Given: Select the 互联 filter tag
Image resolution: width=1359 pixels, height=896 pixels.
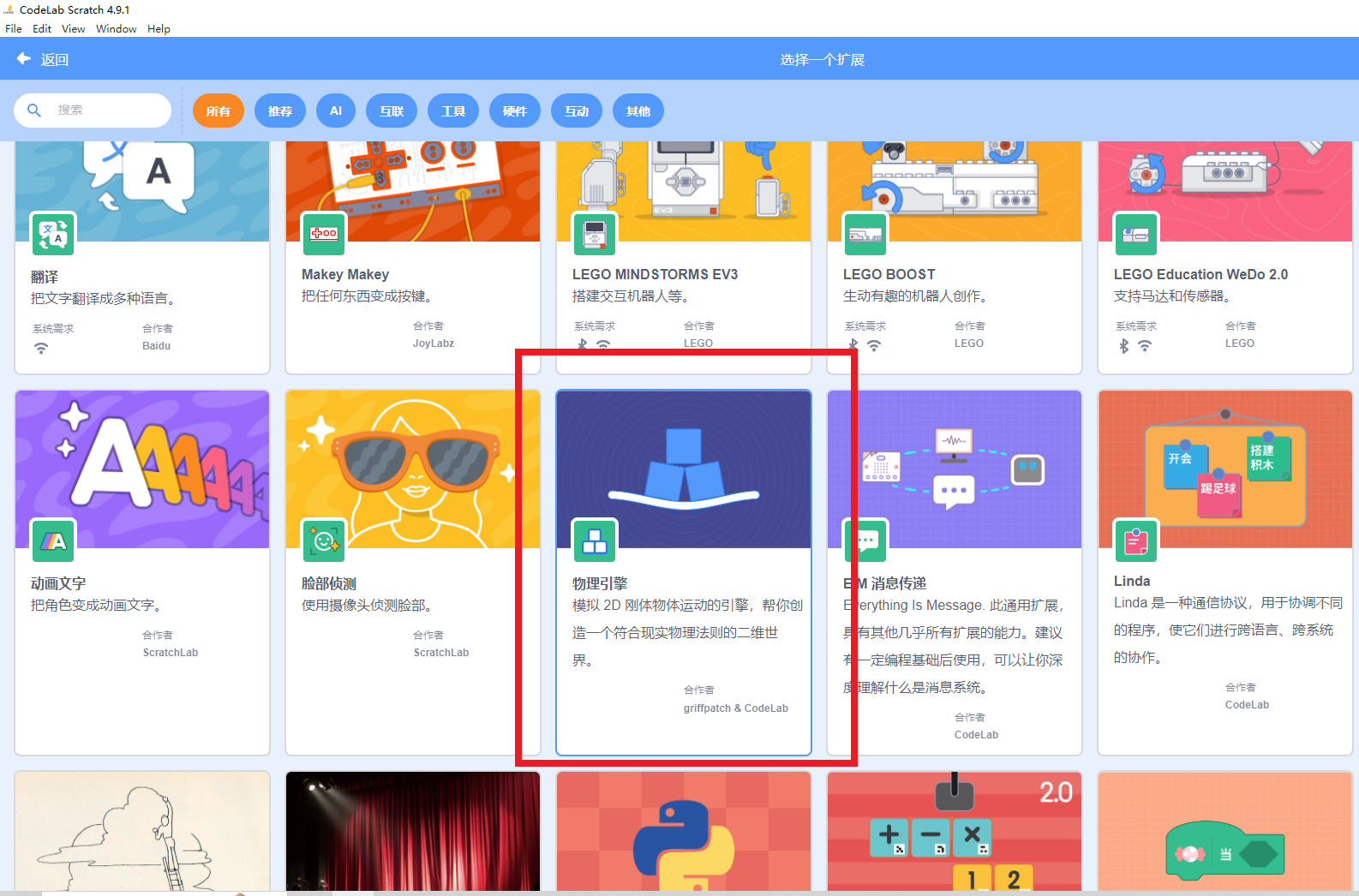Looking at the screenshot, I should (x=392, y=111).
